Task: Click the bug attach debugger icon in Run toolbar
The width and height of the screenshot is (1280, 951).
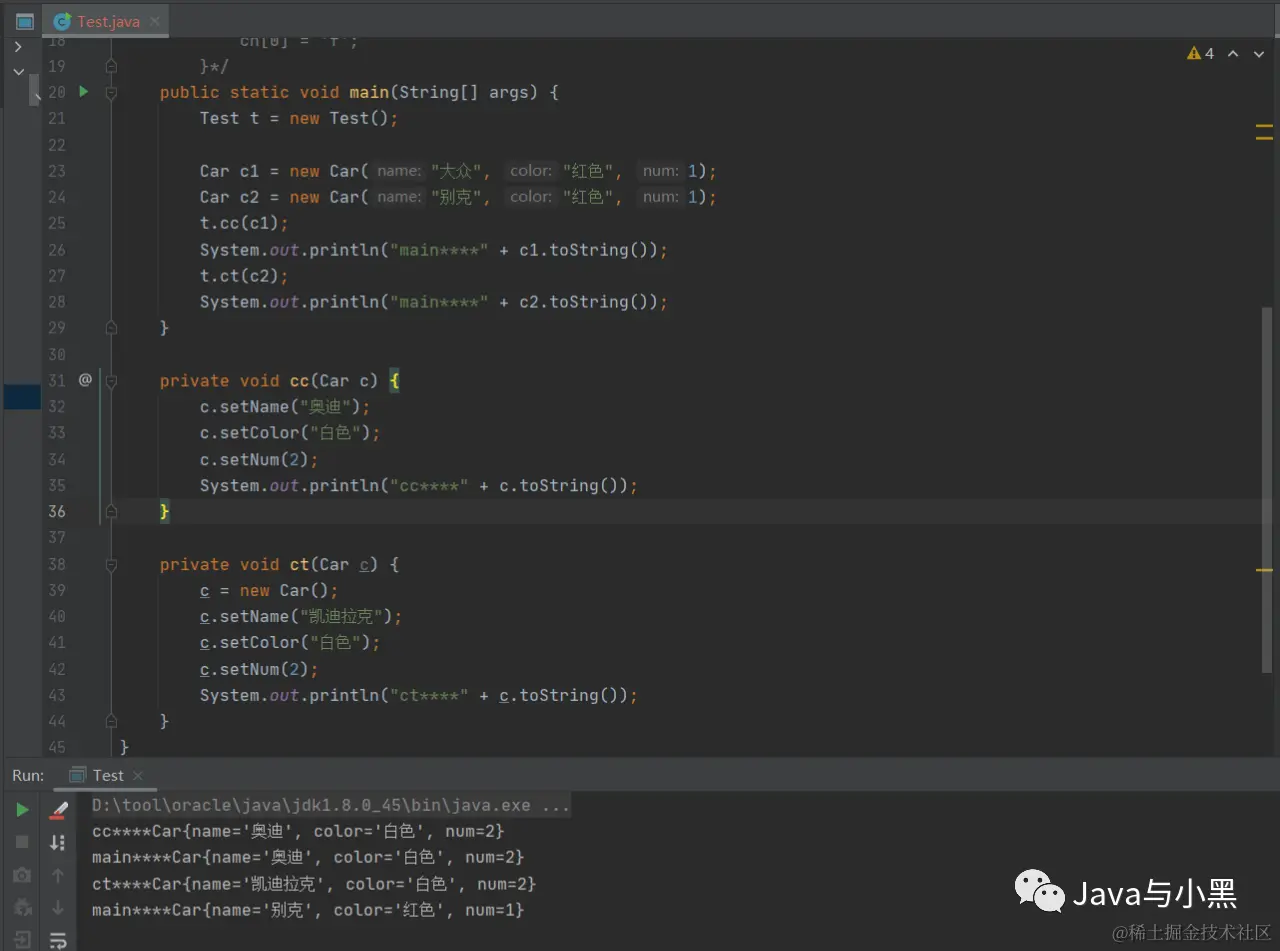Action: click(22, 908)
